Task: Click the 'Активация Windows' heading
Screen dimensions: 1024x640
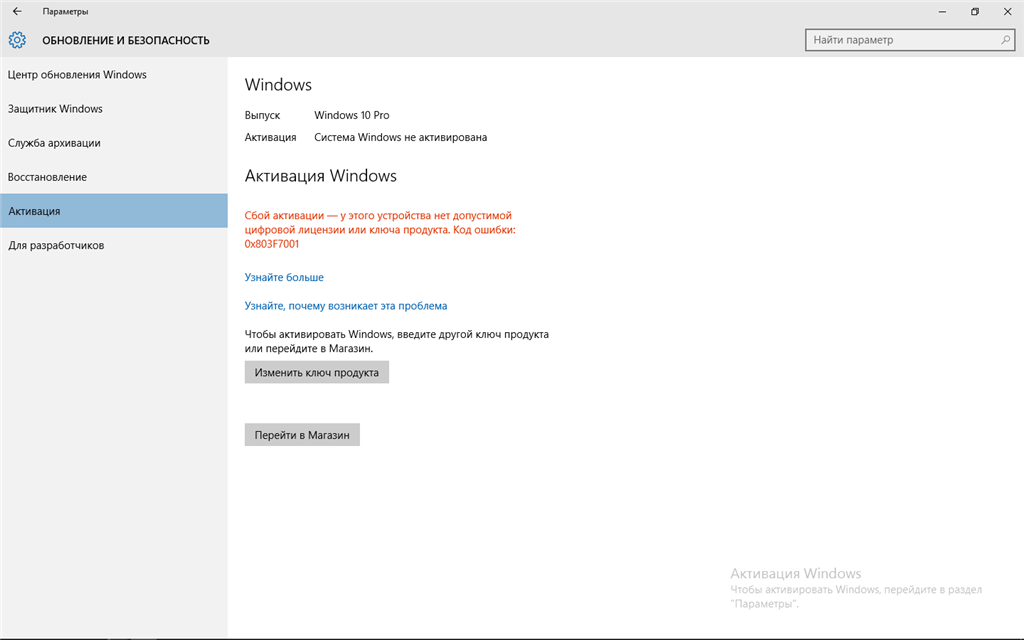Action: (321, 176)
